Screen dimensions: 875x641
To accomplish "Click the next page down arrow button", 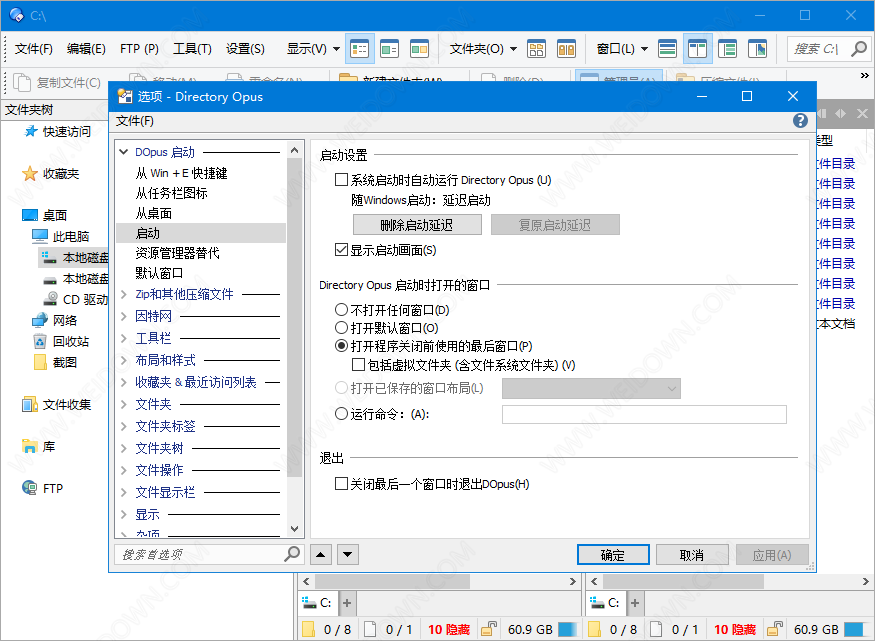I will [348, 555].
